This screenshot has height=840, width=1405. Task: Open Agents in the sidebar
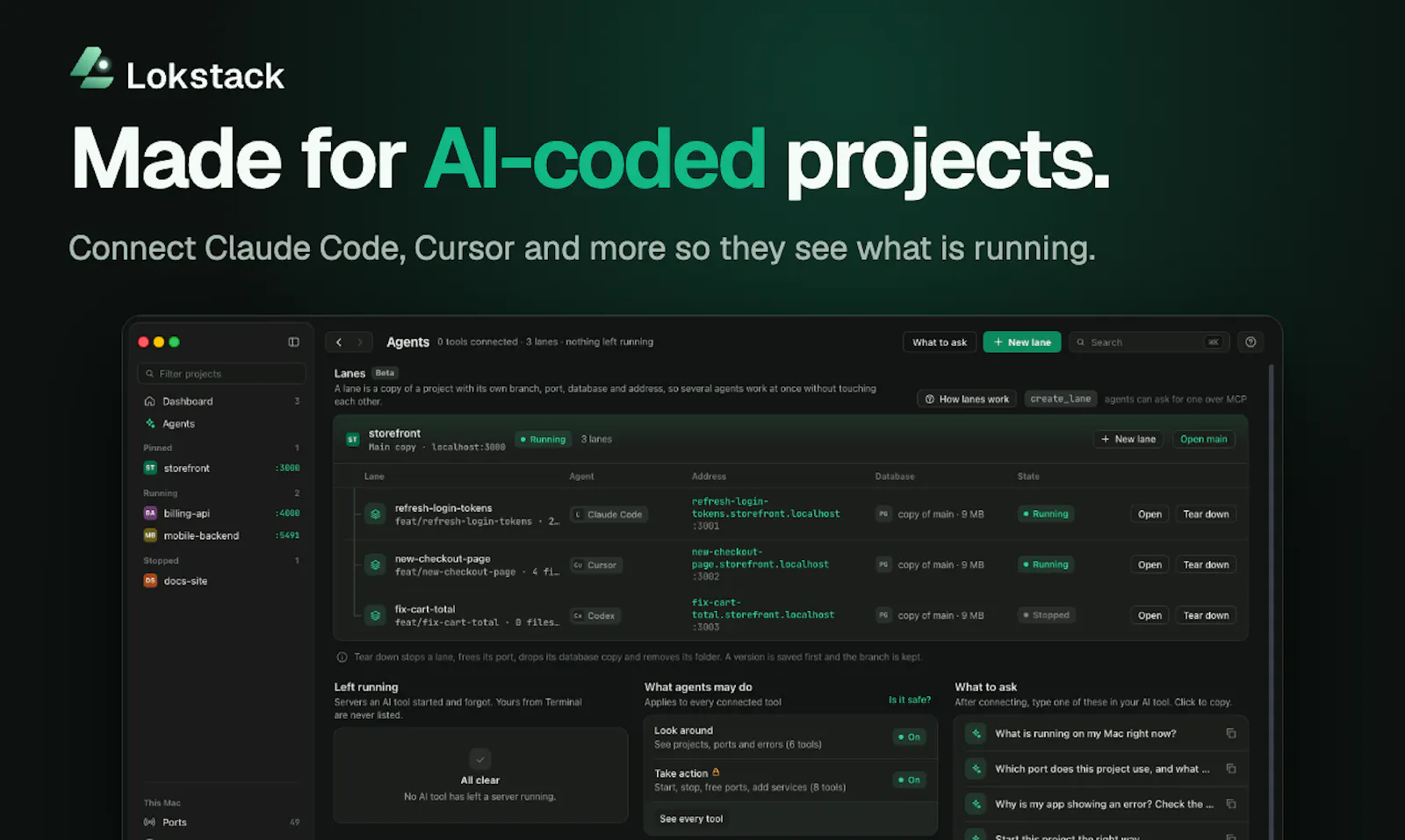221,424
